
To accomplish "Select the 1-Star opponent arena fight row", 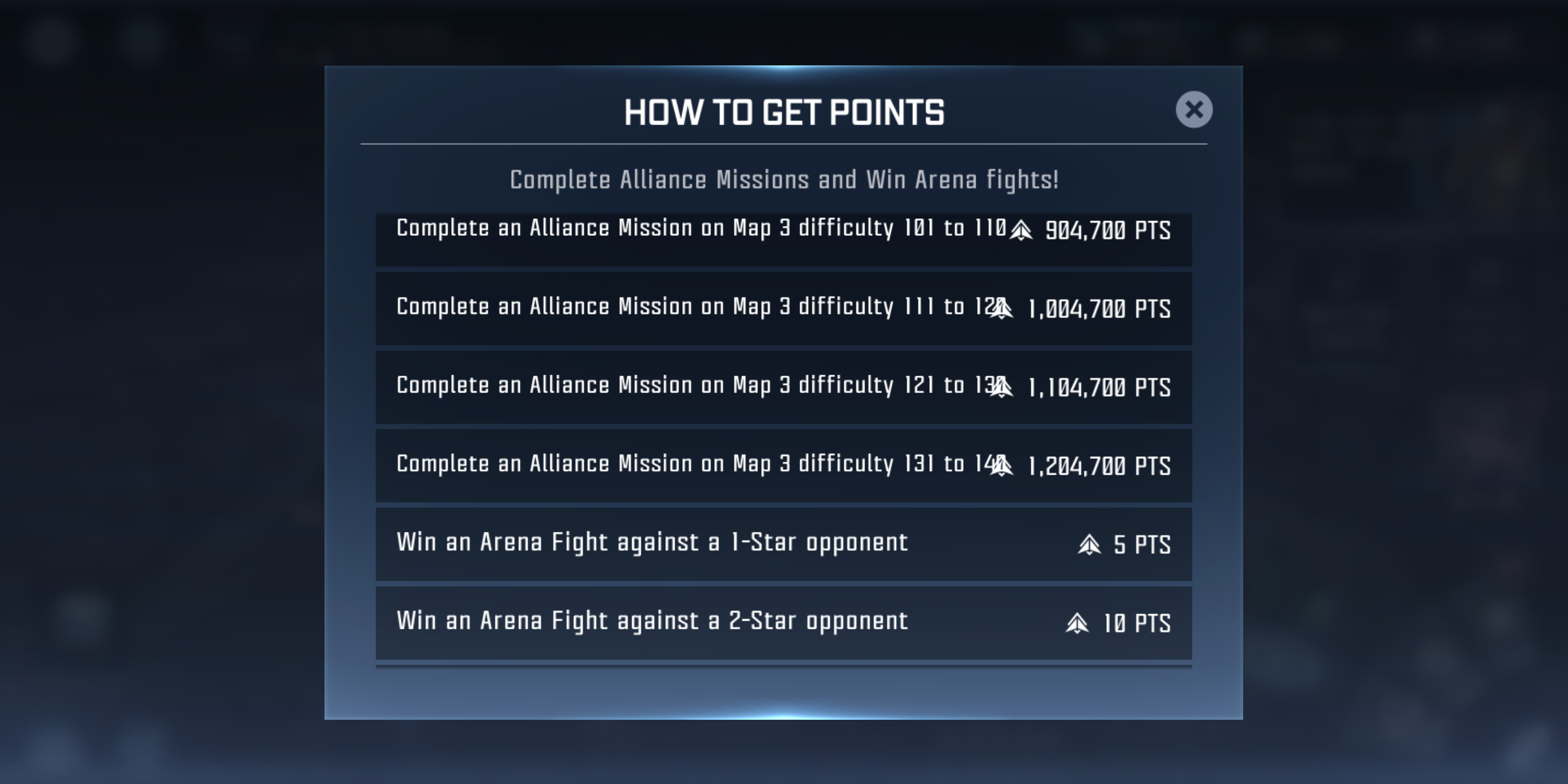I will coord(783,544).
